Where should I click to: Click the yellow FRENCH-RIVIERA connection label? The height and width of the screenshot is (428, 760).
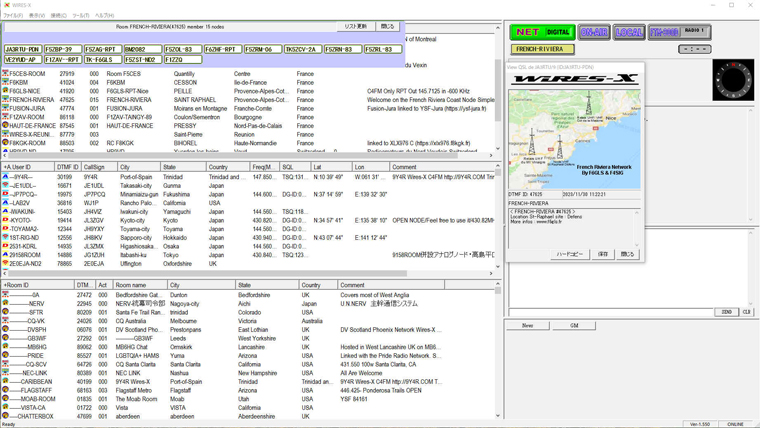(542, 49)
